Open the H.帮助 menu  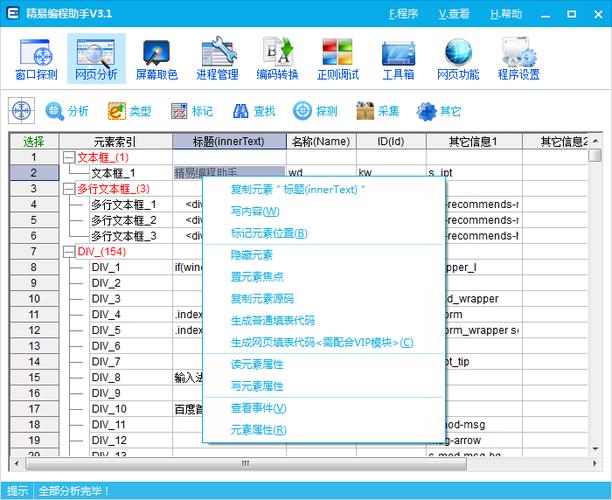point(506,14)
